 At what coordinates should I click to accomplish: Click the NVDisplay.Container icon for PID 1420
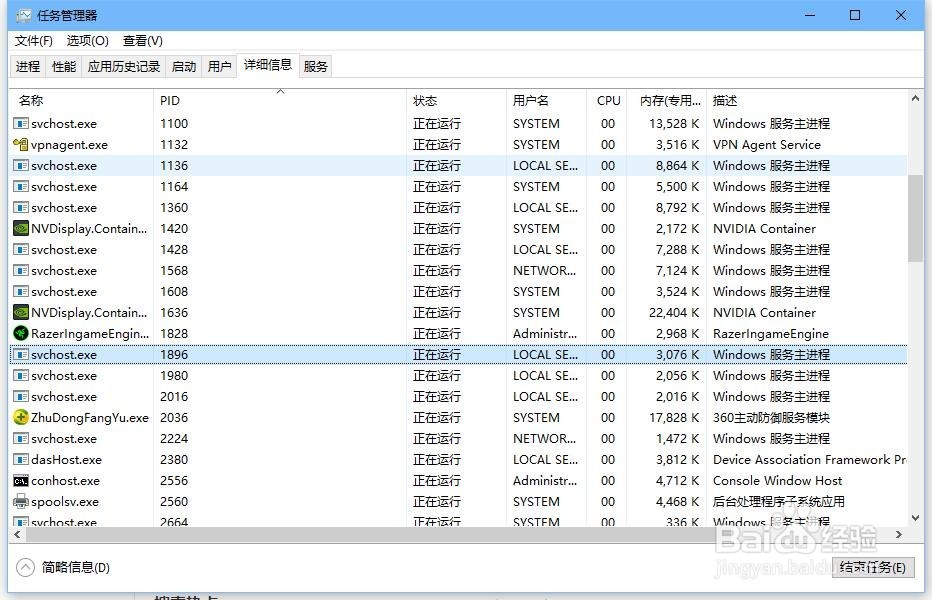click(21, 228)
